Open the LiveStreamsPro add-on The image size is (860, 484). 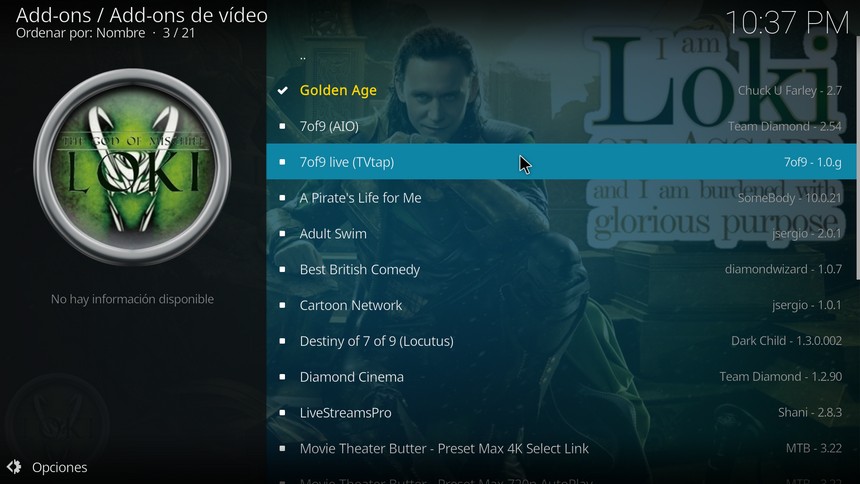tap(561, 413)
